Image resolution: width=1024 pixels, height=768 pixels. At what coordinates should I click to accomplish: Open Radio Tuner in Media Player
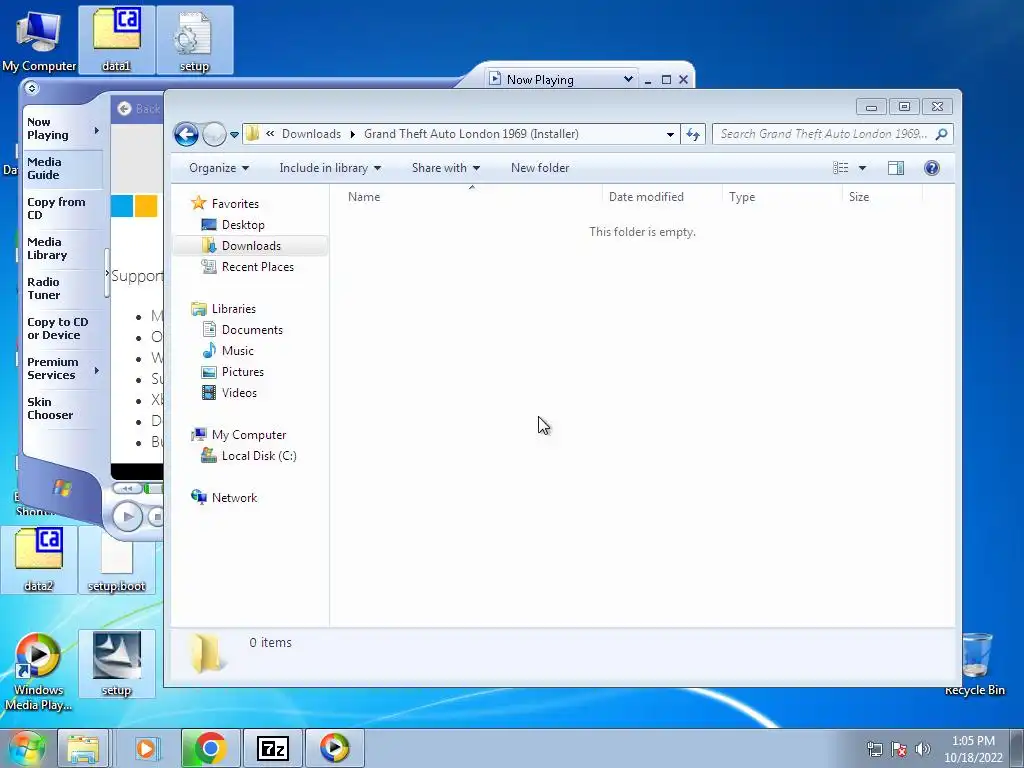pyautogui.click(x=63, y=288)
